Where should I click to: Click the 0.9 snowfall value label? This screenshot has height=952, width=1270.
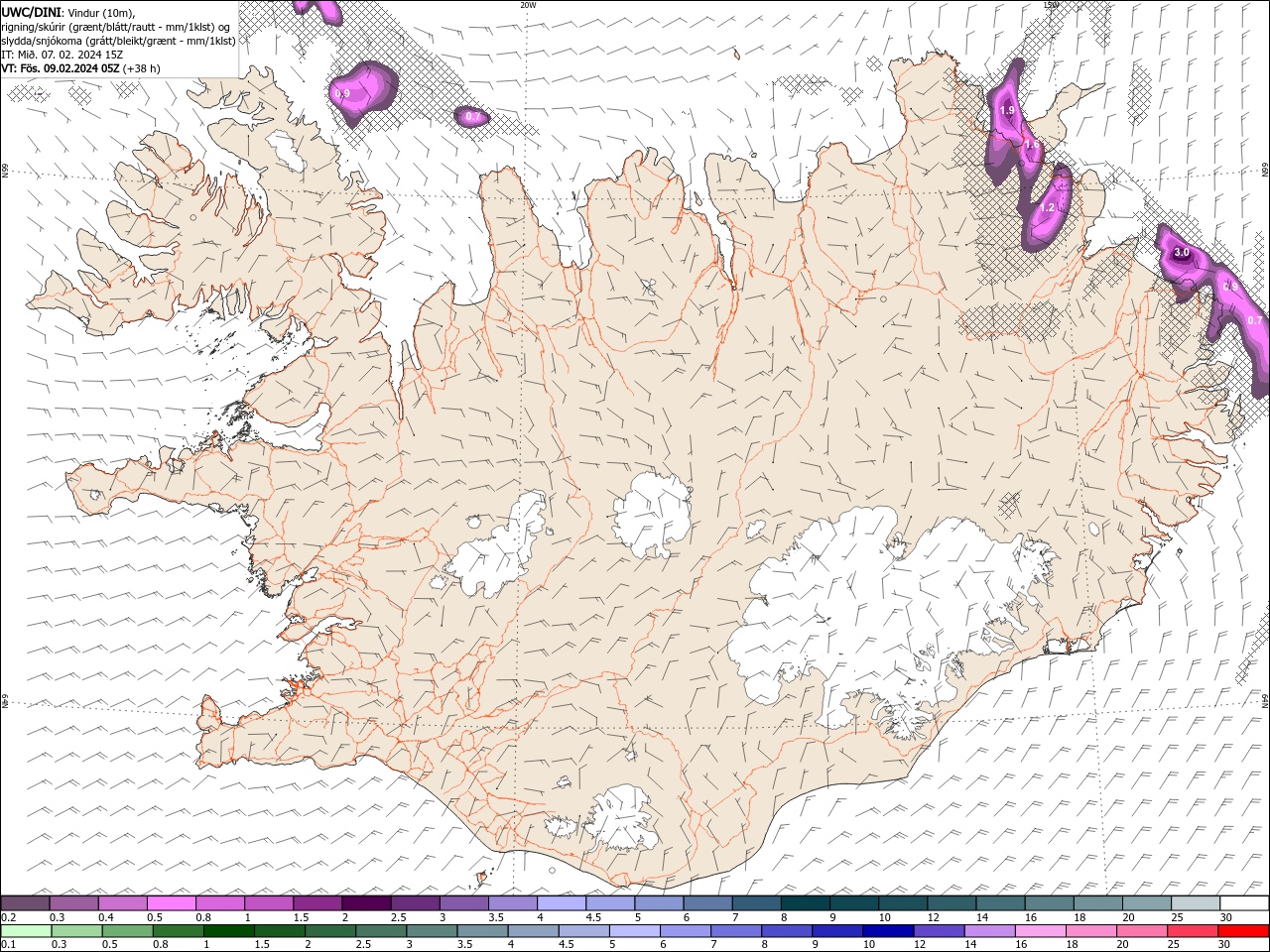click(x=342, y=93)
